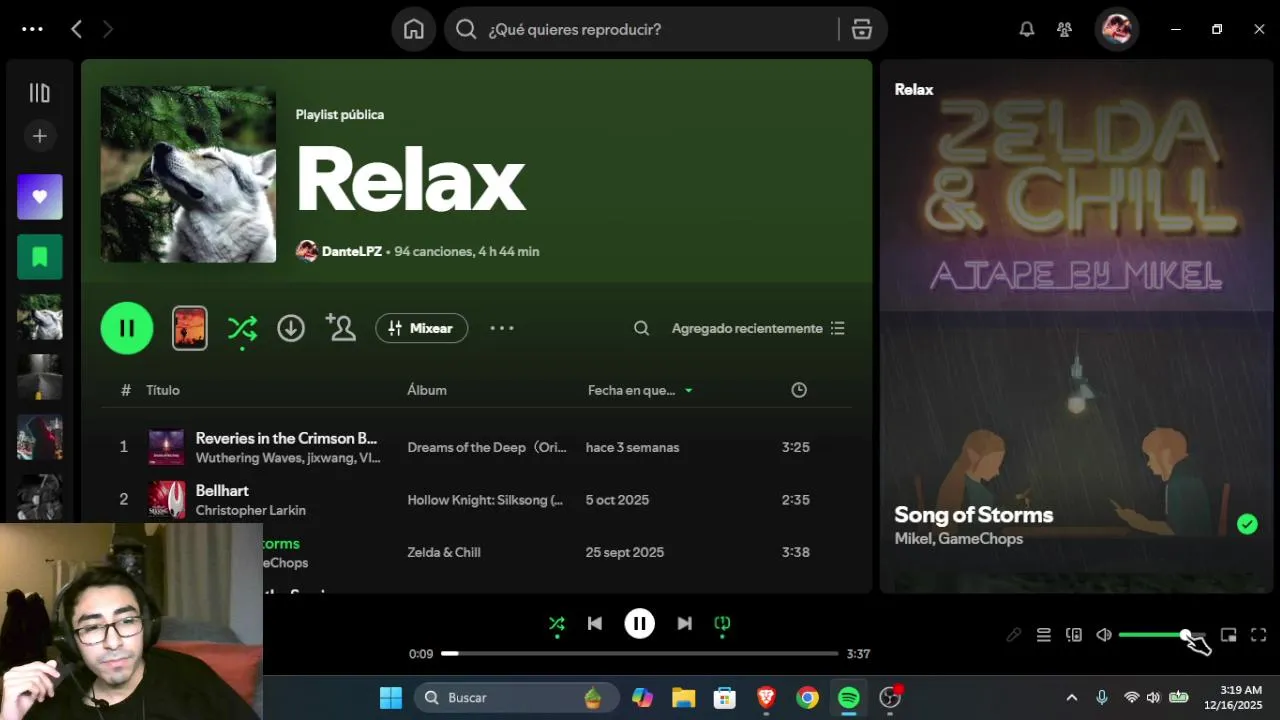
Task: Open mini player
Action: click(1229, 635)
